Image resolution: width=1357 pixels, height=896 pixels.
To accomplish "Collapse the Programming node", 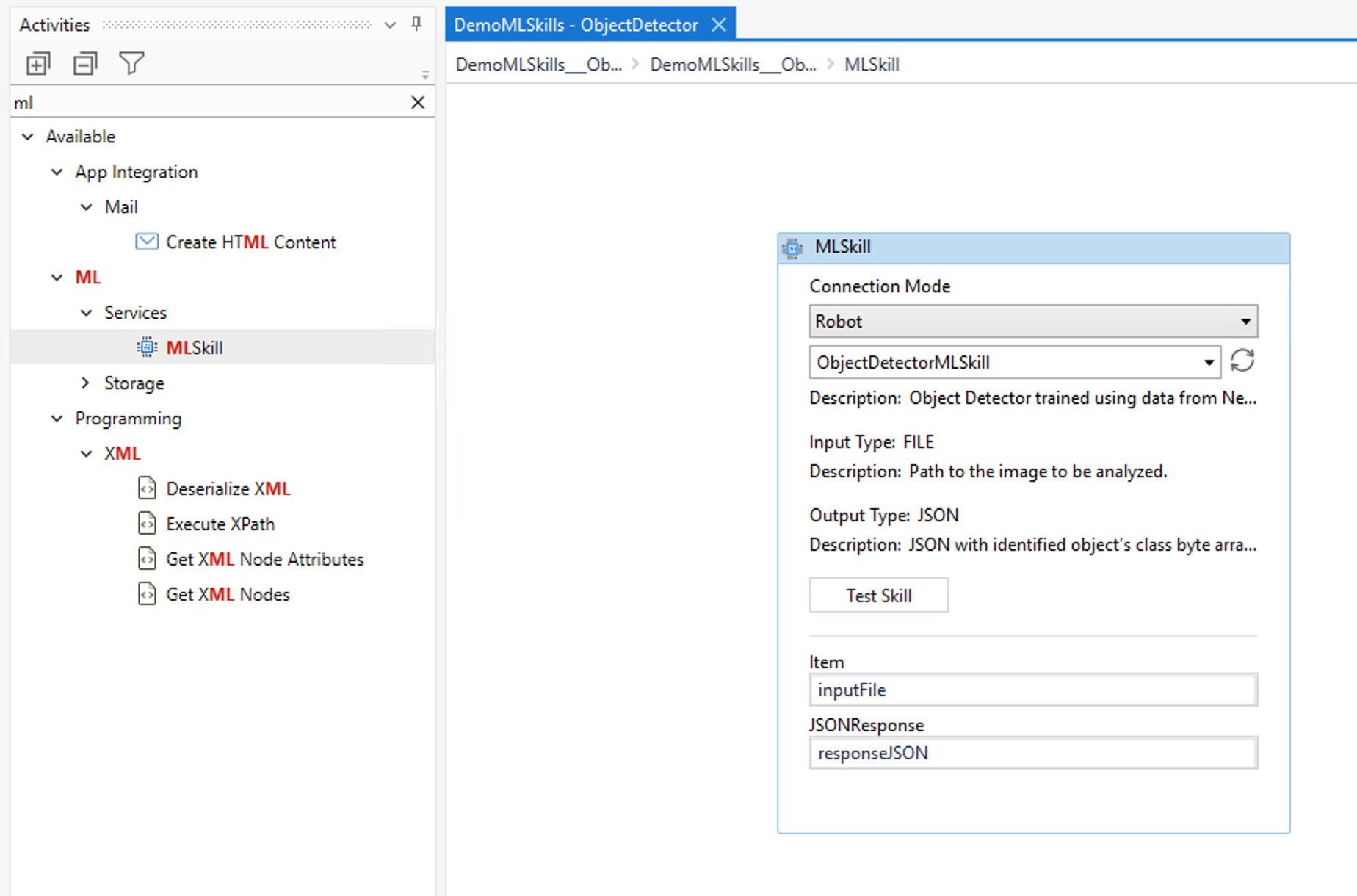I will tap(57, 419).
